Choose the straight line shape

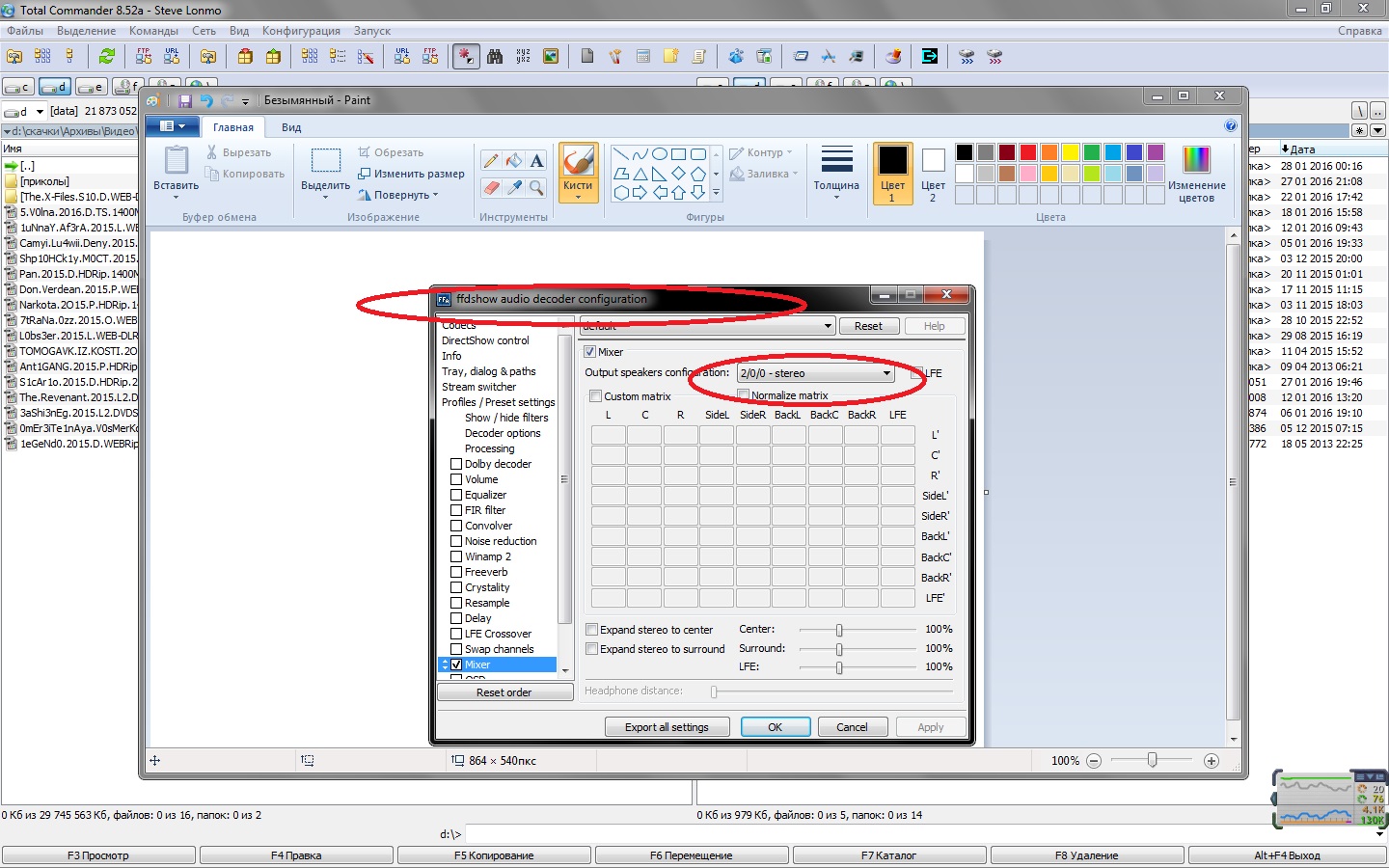(621, 154)
